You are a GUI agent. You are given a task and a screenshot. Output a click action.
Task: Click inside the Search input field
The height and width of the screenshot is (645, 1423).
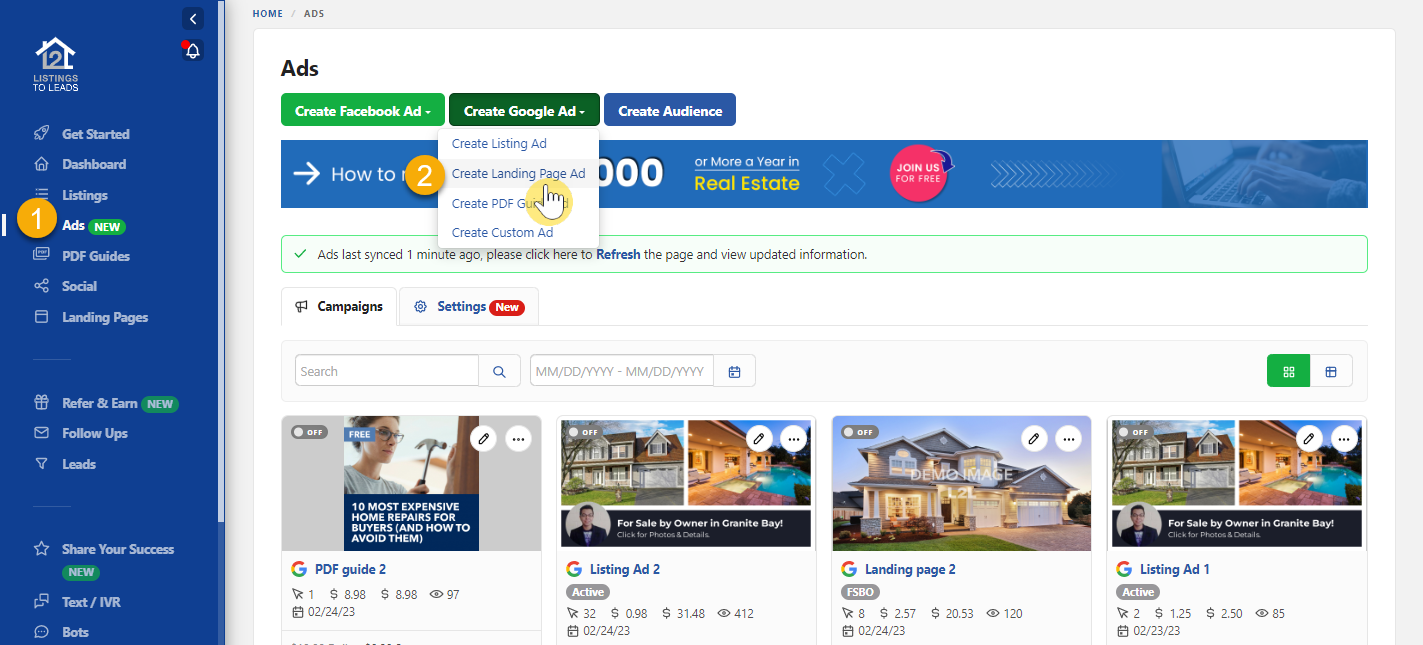coord(386,370)
